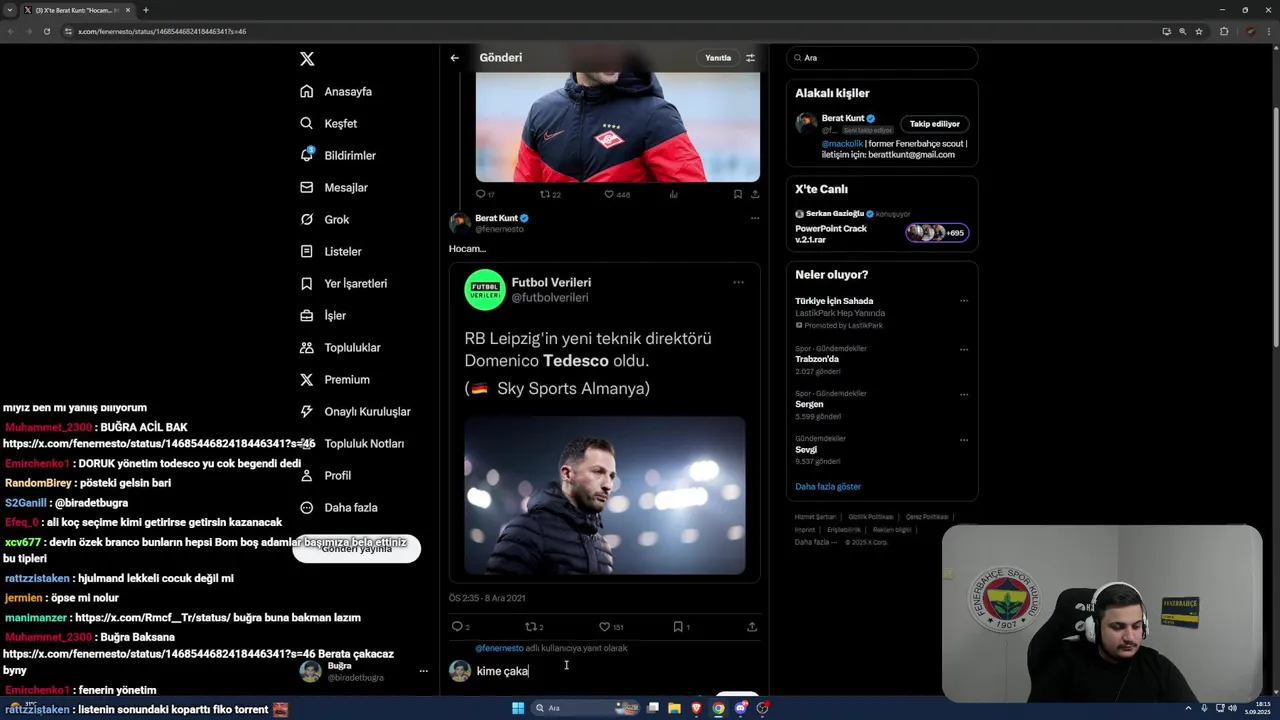The image size is (1280, 720).
Task: Click the Spartak jacket photo above
Action: click(618, 126)
